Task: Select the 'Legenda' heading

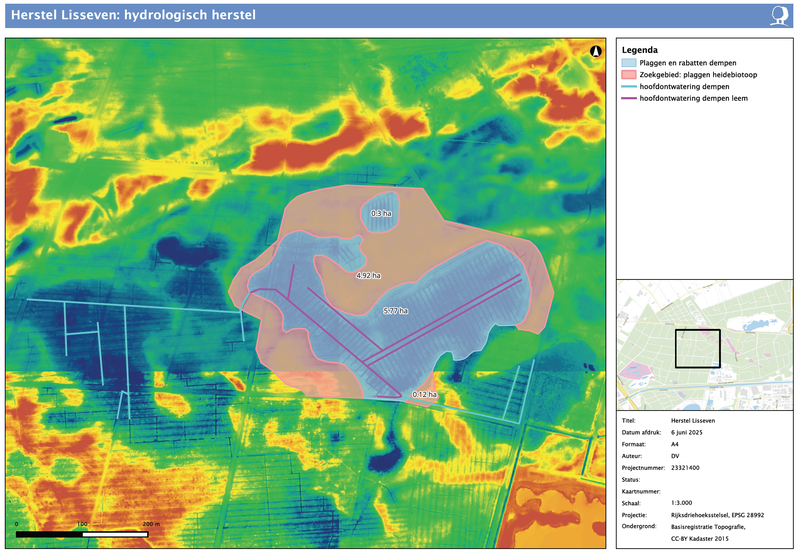Action: pos(639,50)
